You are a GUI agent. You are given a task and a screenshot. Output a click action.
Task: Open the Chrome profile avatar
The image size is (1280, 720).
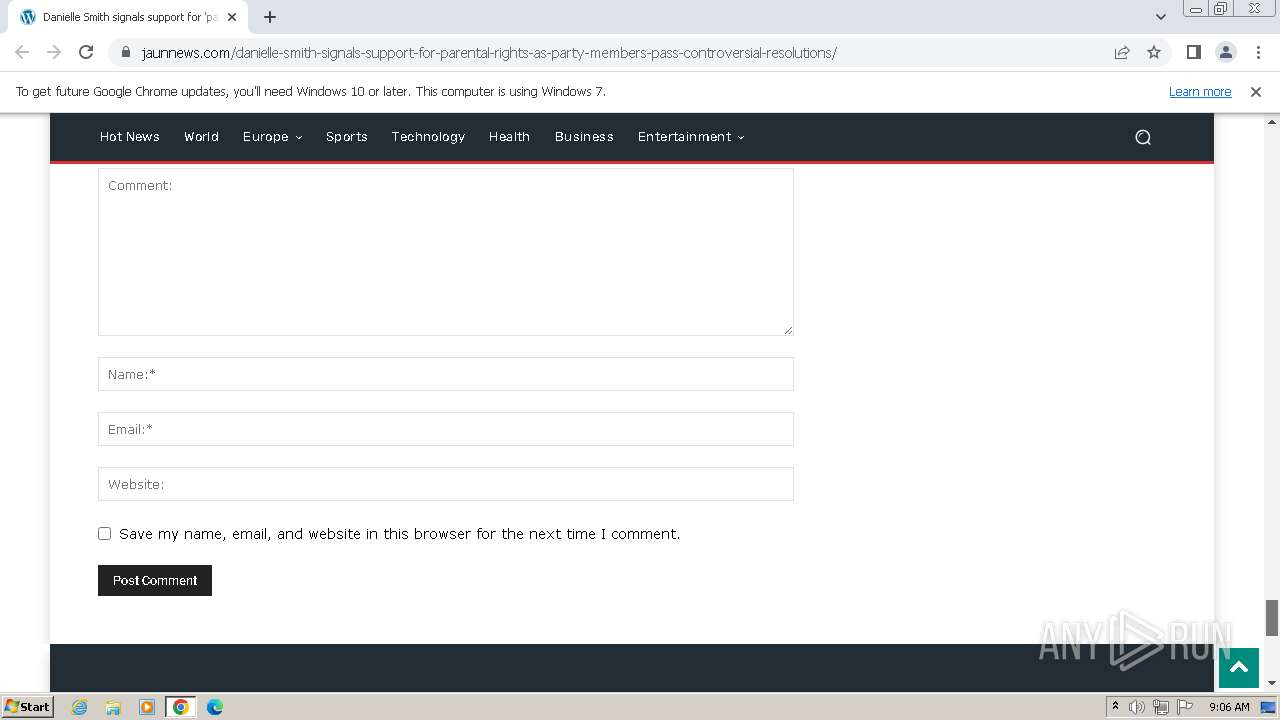[x=1225, y=52]
